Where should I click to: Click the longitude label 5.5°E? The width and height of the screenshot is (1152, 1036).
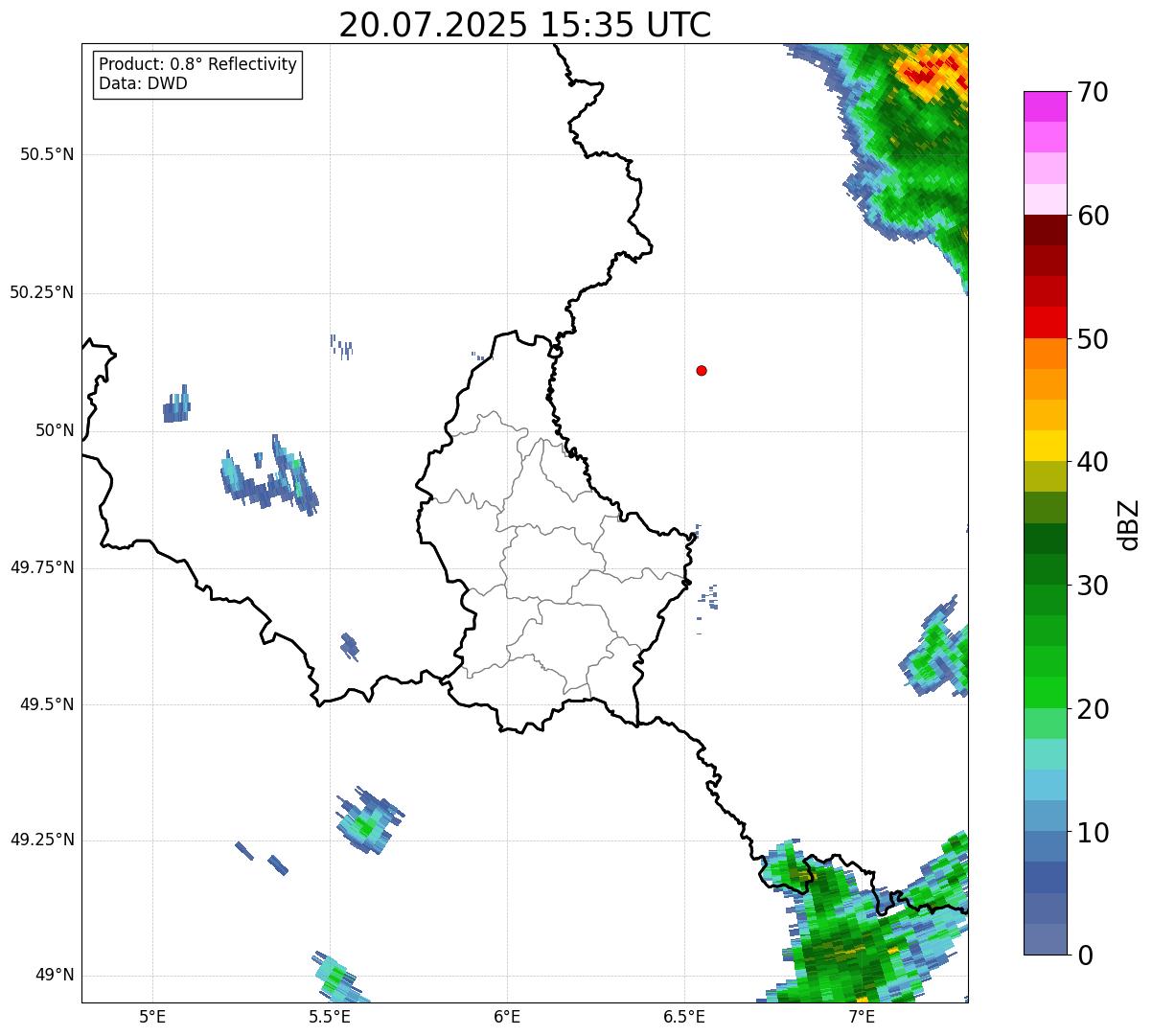[330, 1016]
